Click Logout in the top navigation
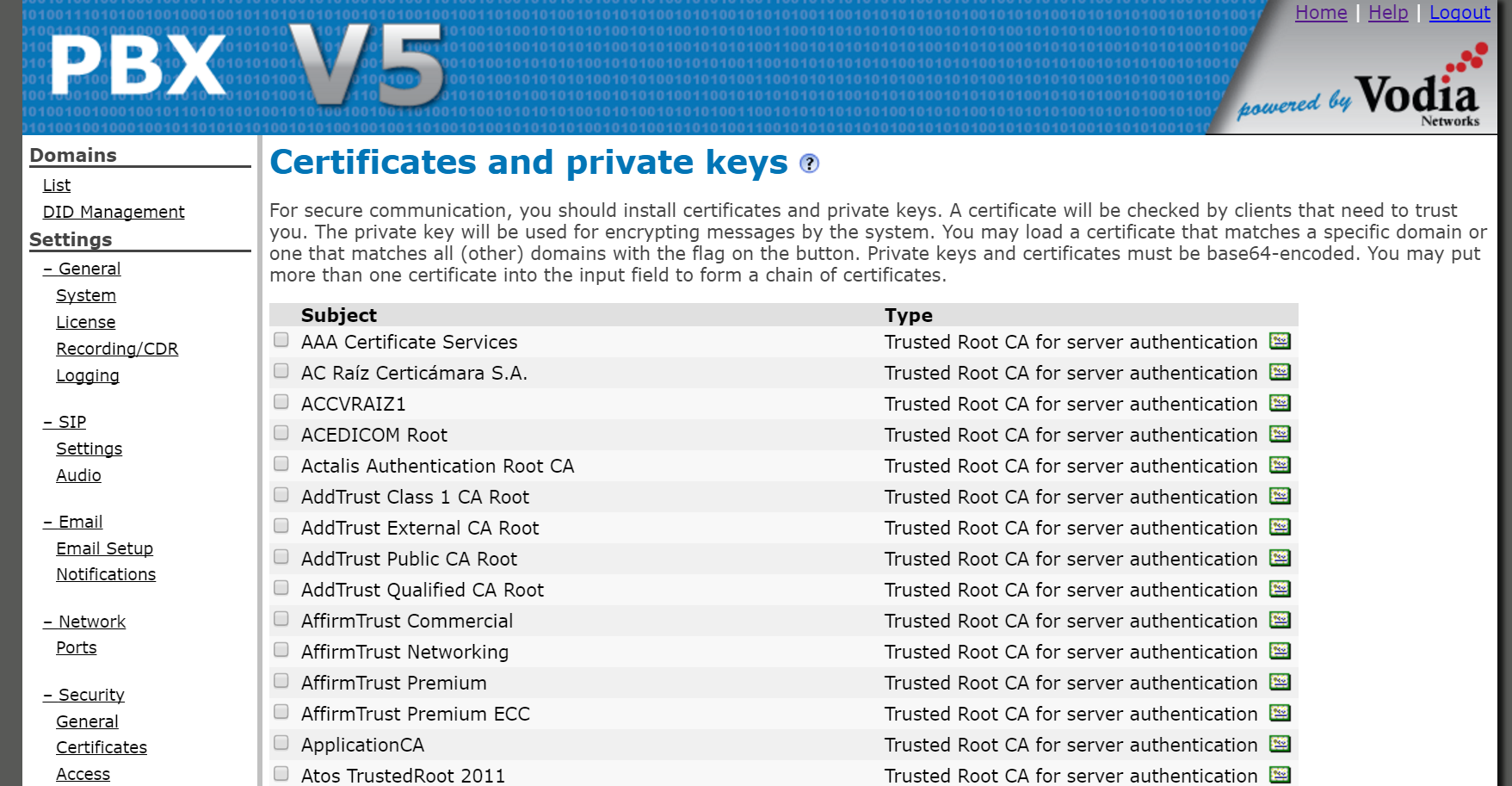The height and width of the screenshot is (786, 1512). coord(1460,13)
